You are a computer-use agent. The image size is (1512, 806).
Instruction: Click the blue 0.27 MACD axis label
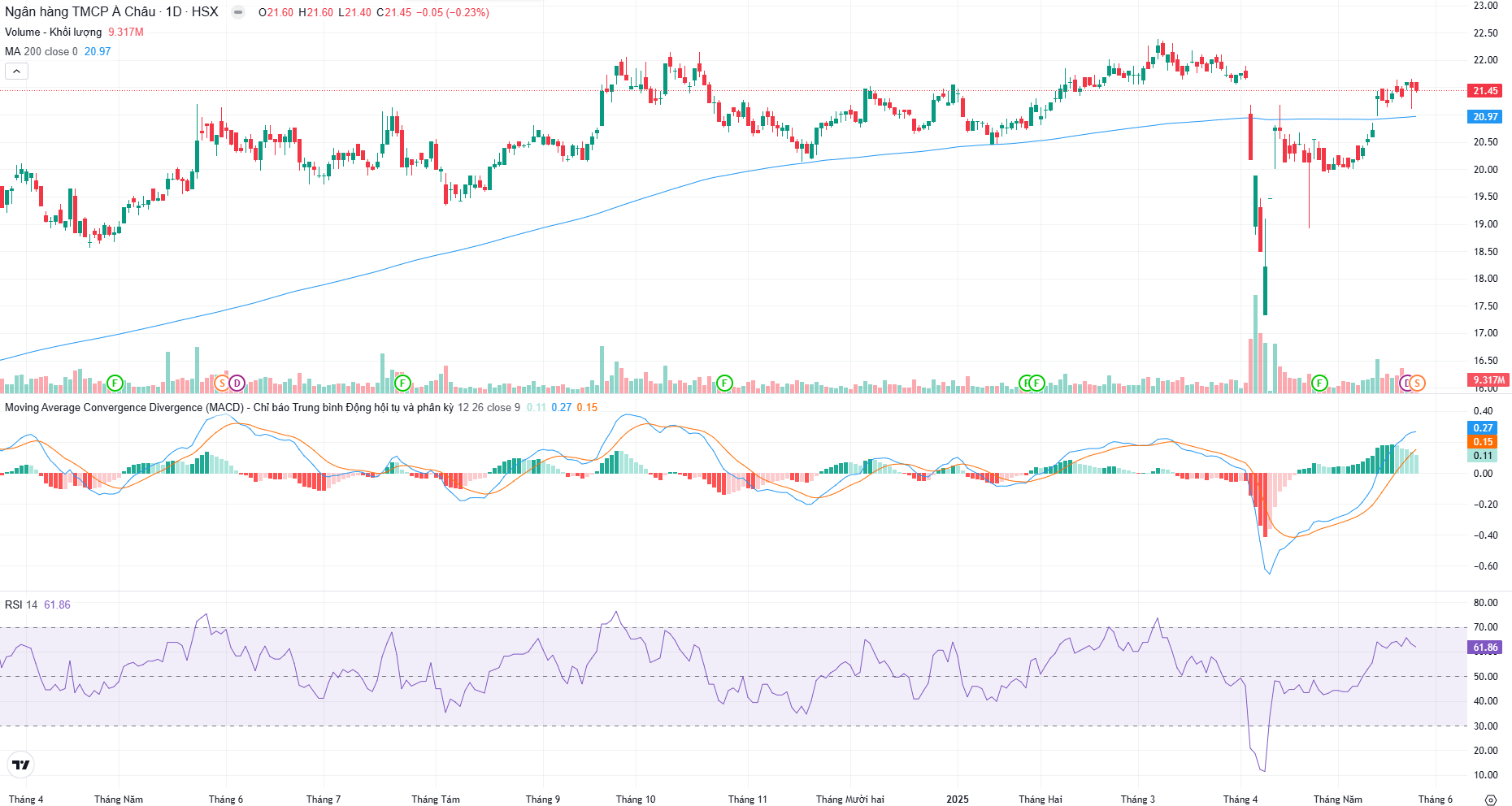[x=1483, y=428]
